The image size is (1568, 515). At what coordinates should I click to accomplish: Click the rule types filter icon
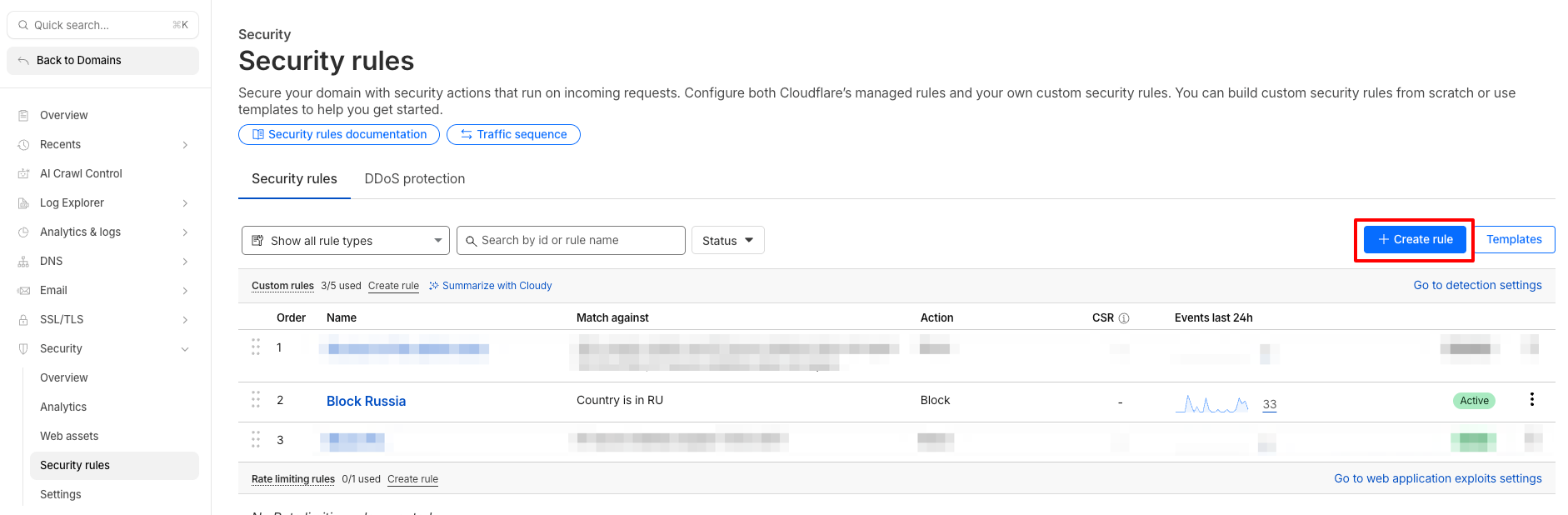[x=257, y=240]
